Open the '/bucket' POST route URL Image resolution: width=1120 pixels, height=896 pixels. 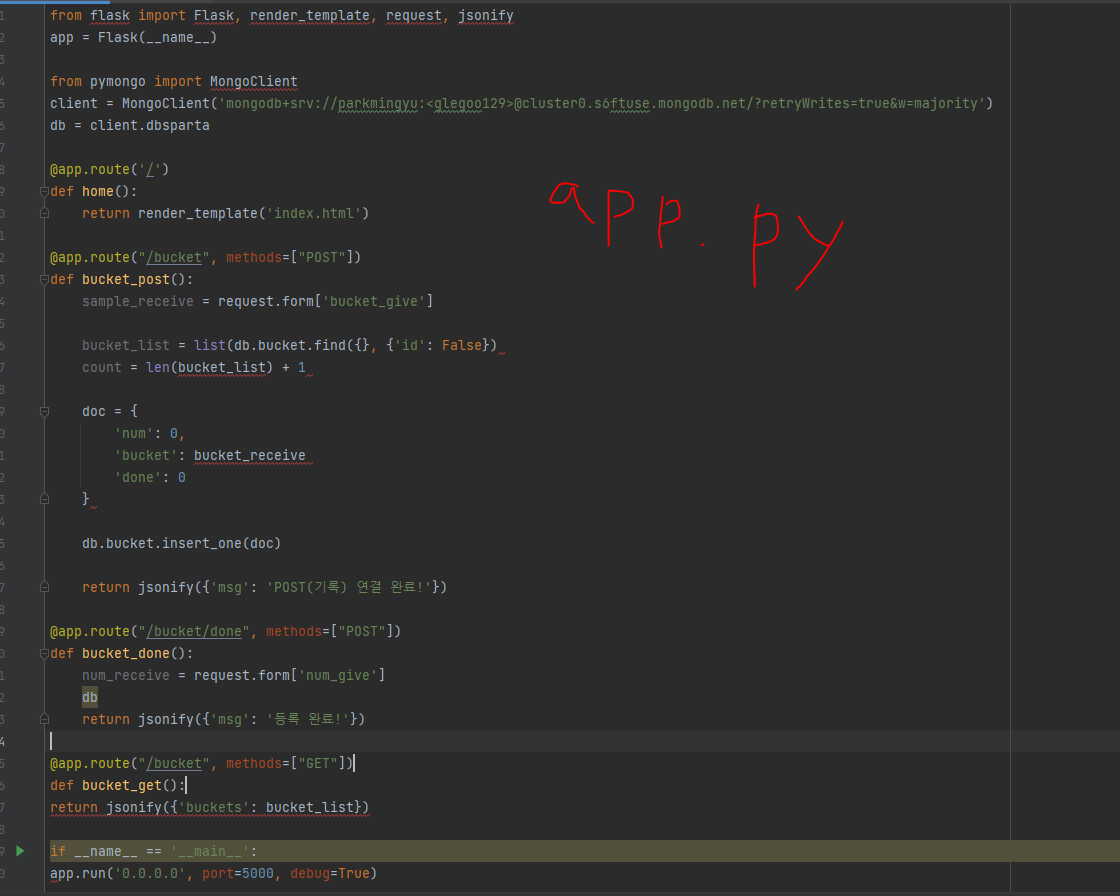[x=174, y=257]
